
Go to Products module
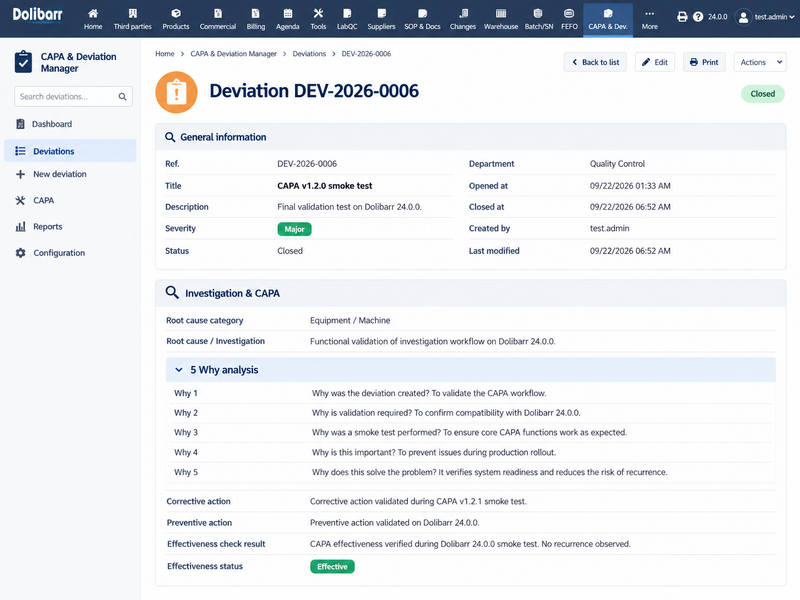tap(176, 19)
